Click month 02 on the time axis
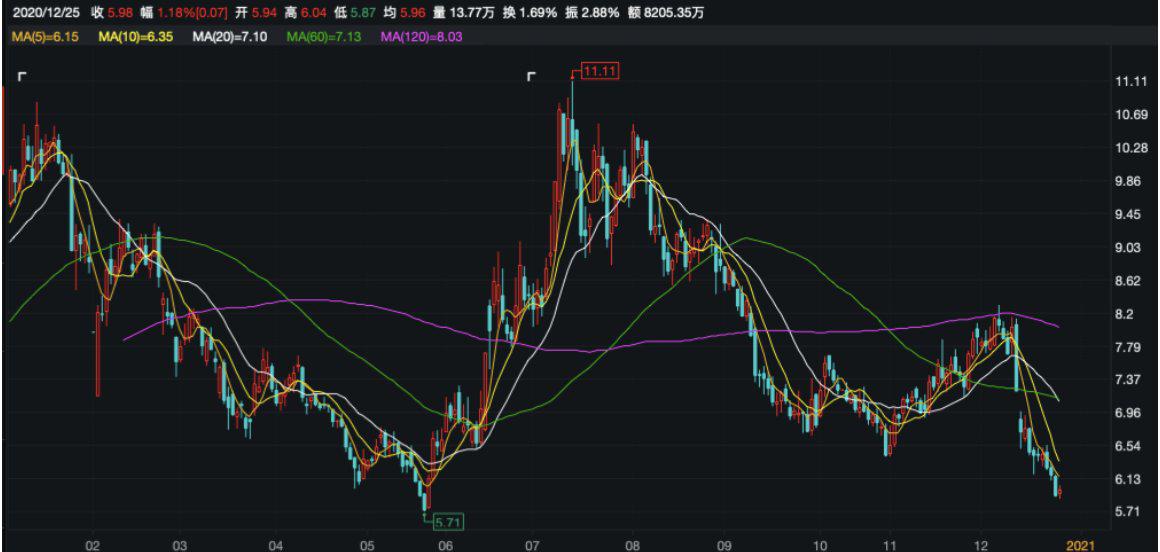 (x=92, y=545)
